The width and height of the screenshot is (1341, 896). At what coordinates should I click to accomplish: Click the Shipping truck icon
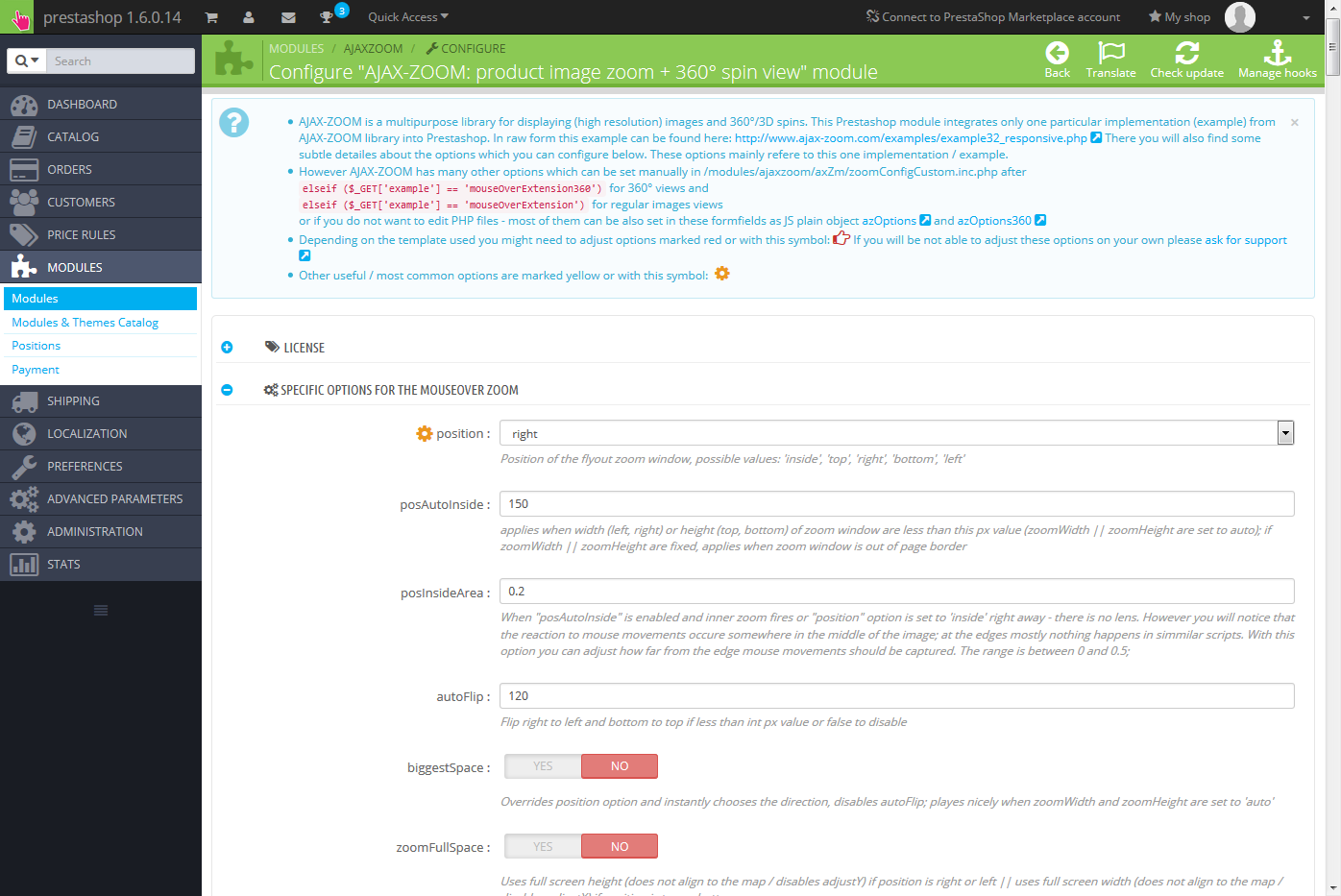(x=24, y=401)
